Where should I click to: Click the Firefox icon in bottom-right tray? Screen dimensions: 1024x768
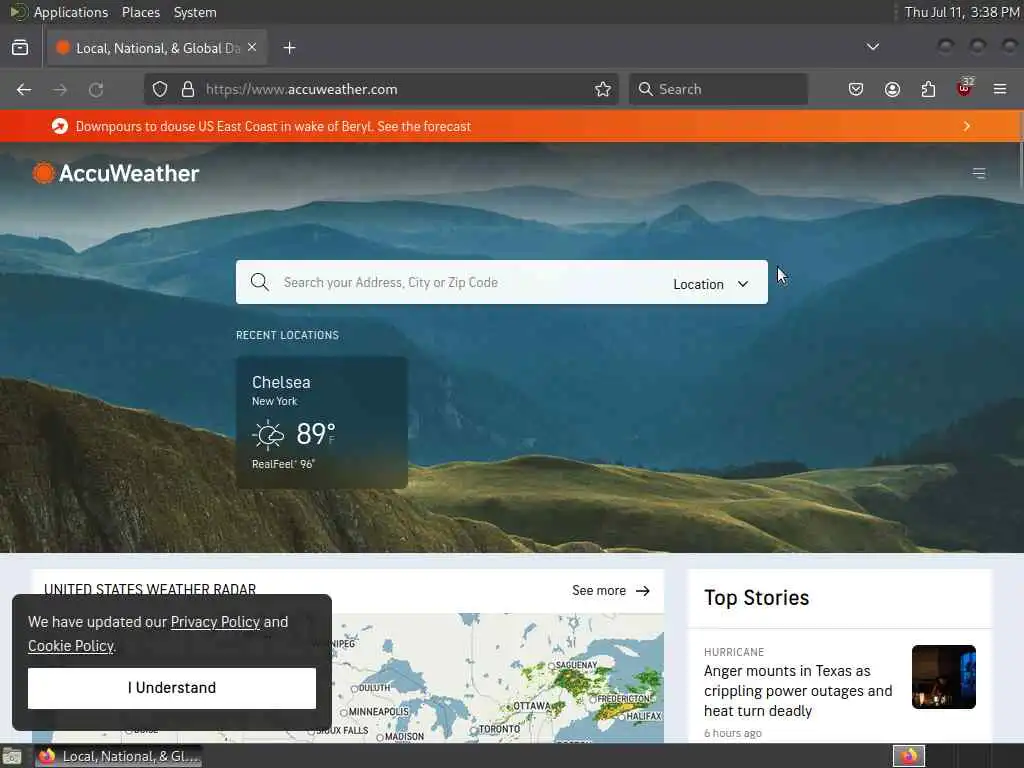click(908, 756)
